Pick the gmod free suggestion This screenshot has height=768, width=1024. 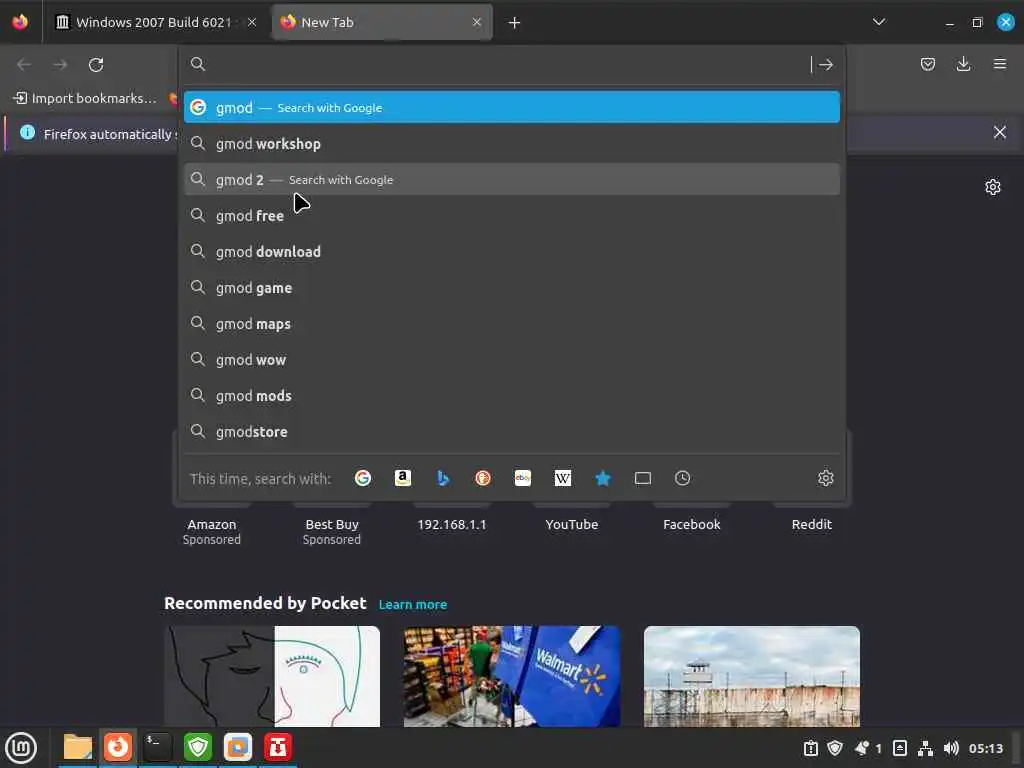tap(511, 216)
